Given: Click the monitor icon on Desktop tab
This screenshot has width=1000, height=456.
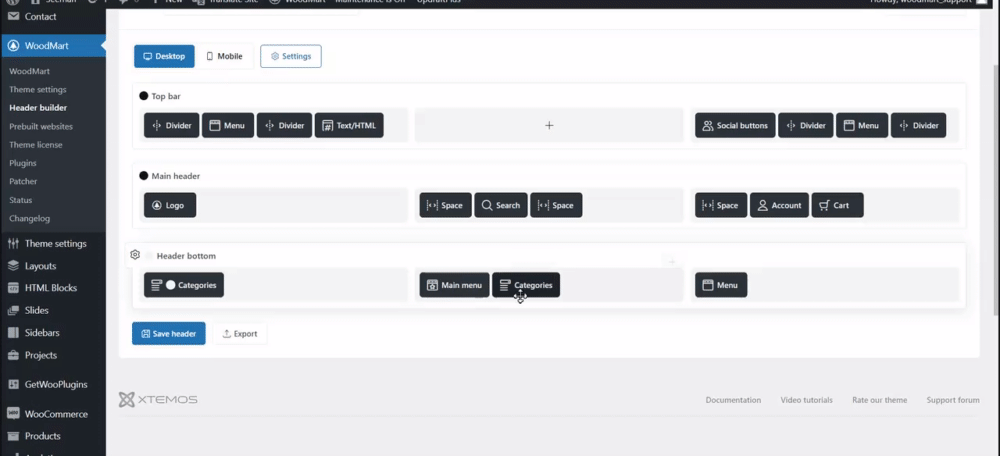Looking at the screenshot, I should tap(147, 56).
